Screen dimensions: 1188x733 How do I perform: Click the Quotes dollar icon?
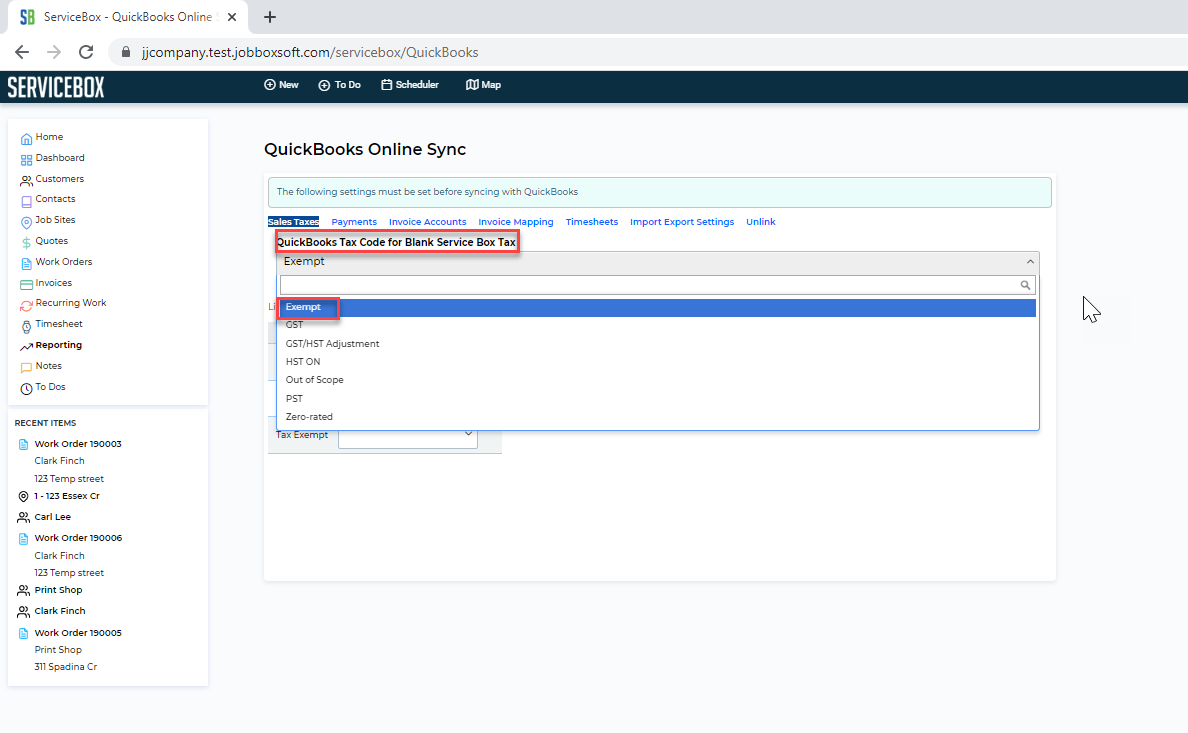click(x=27, y=243)
